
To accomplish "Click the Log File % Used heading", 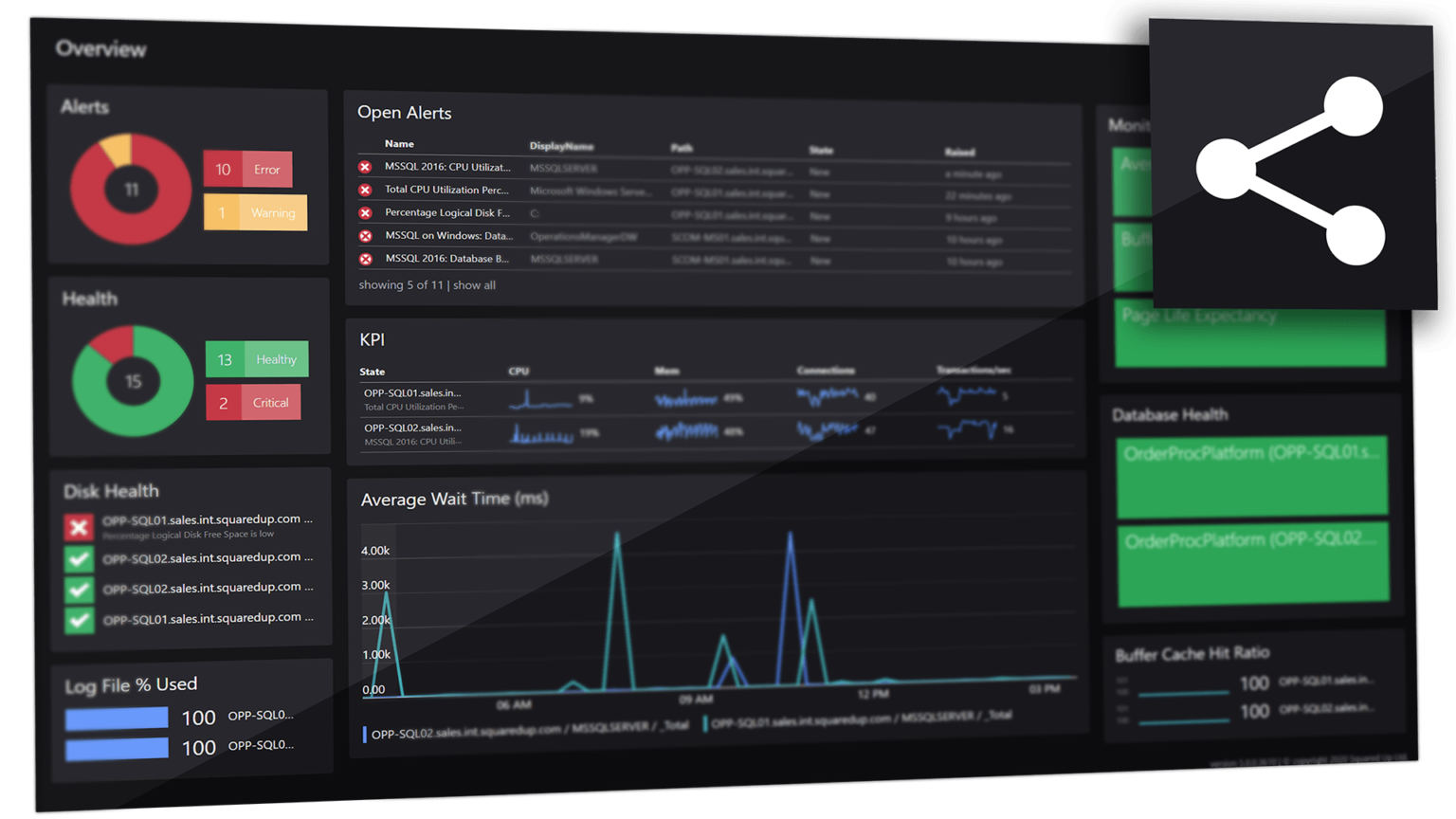I will tap(131, 684).
